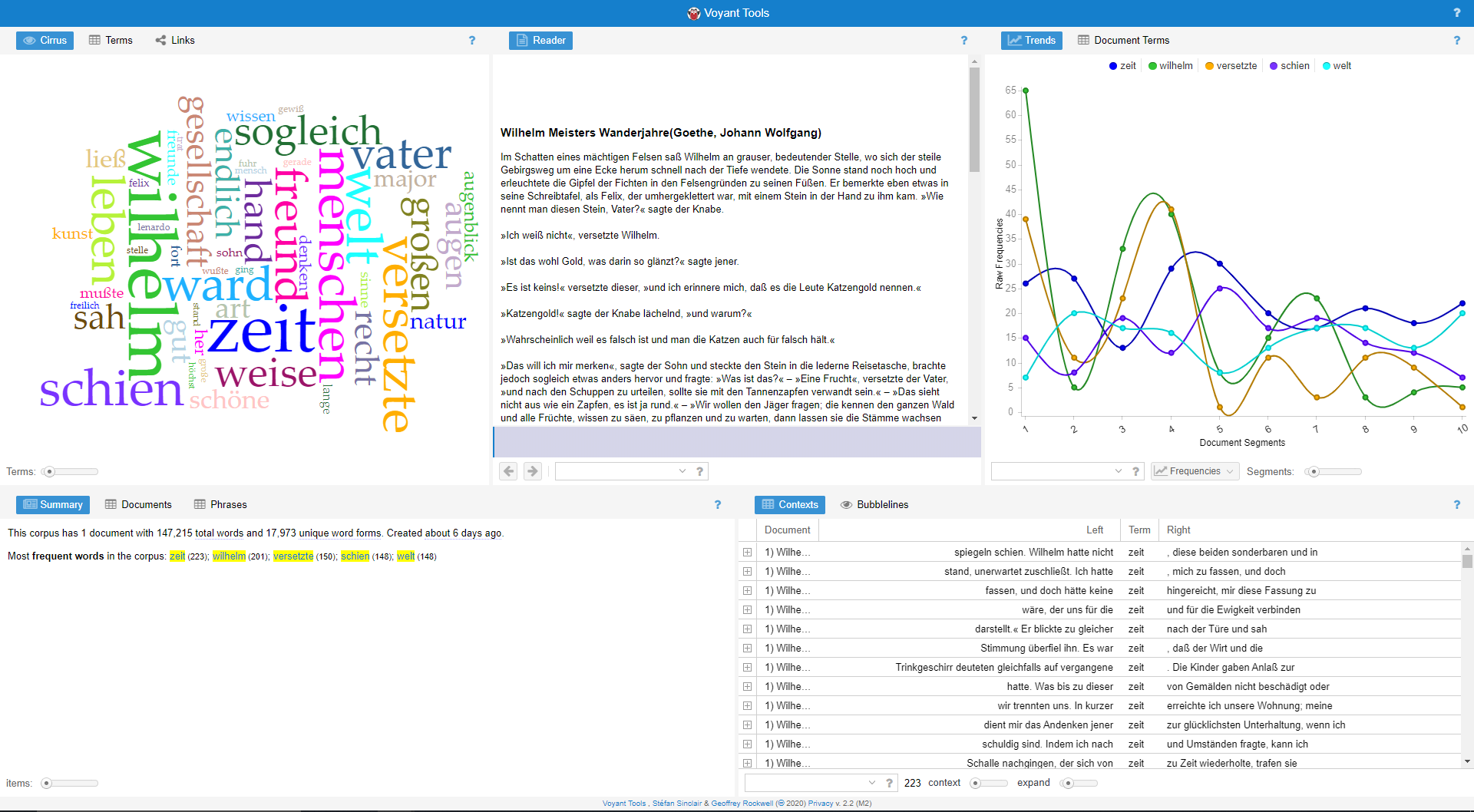Viewport: 1474px width, 812px height.
Task: Toggle the zeit series in Trends legend
Action: (x=1122, y=66)
